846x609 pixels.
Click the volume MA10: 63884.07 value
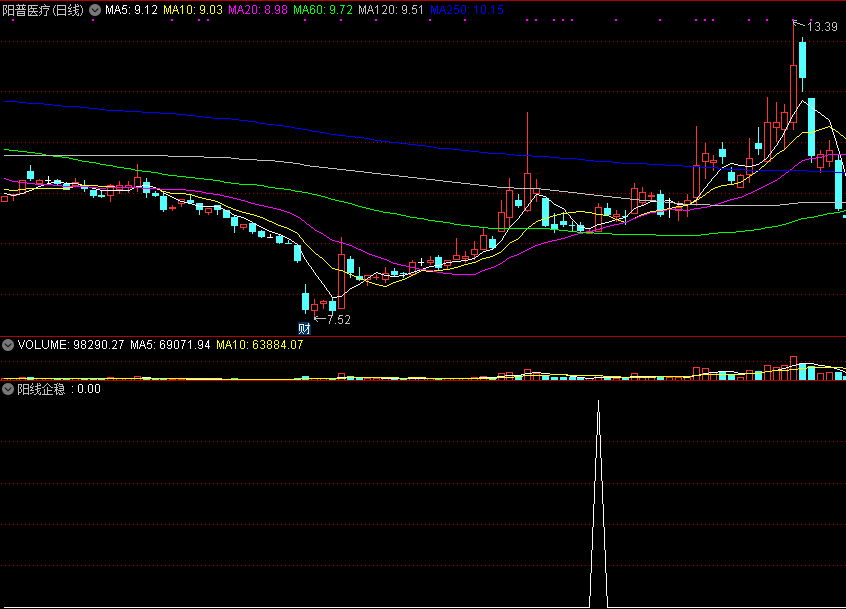click(260, 345)
